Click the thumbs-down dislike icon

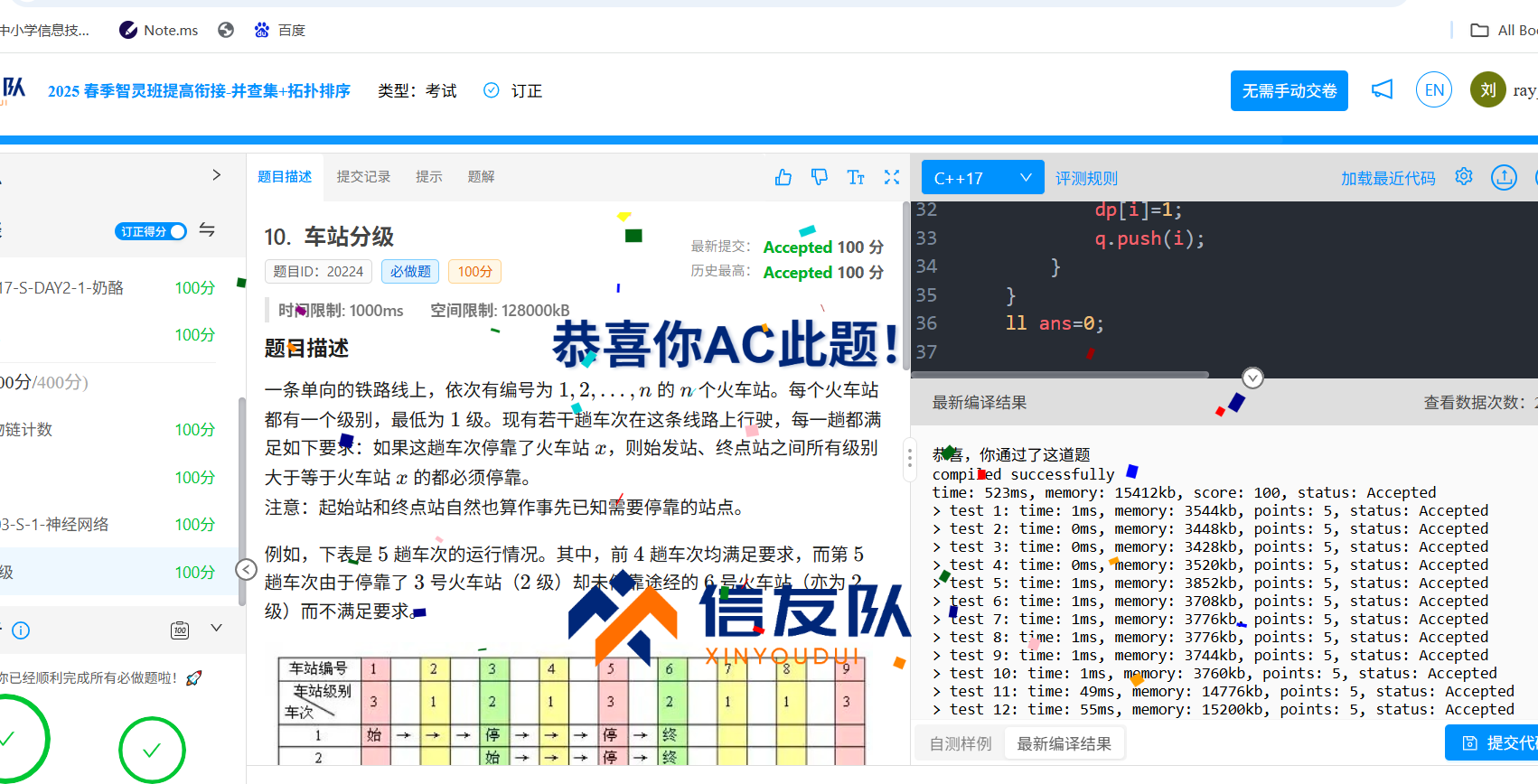tap(819, 177)
